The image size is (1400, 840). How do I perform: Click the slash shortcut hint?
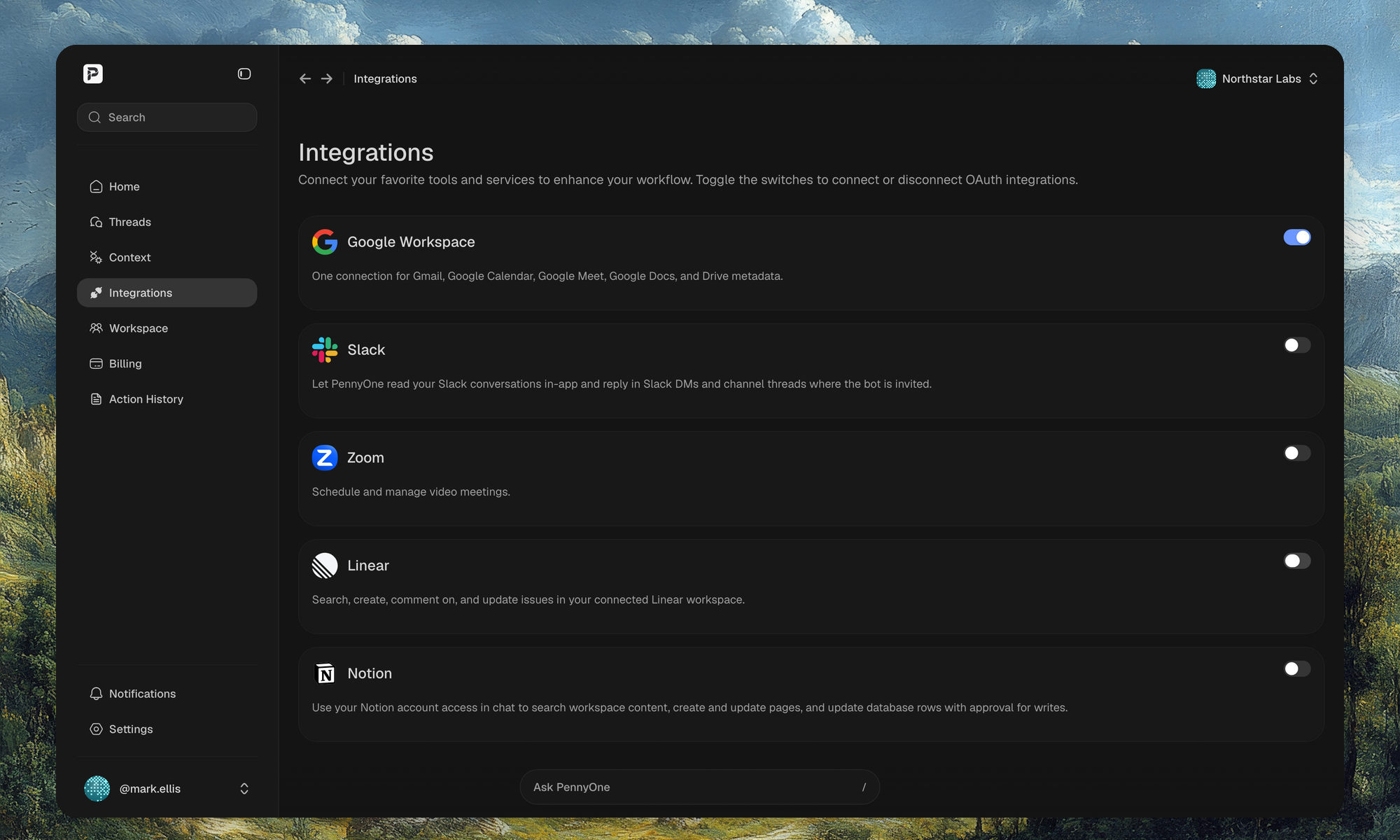click(864, 787)
